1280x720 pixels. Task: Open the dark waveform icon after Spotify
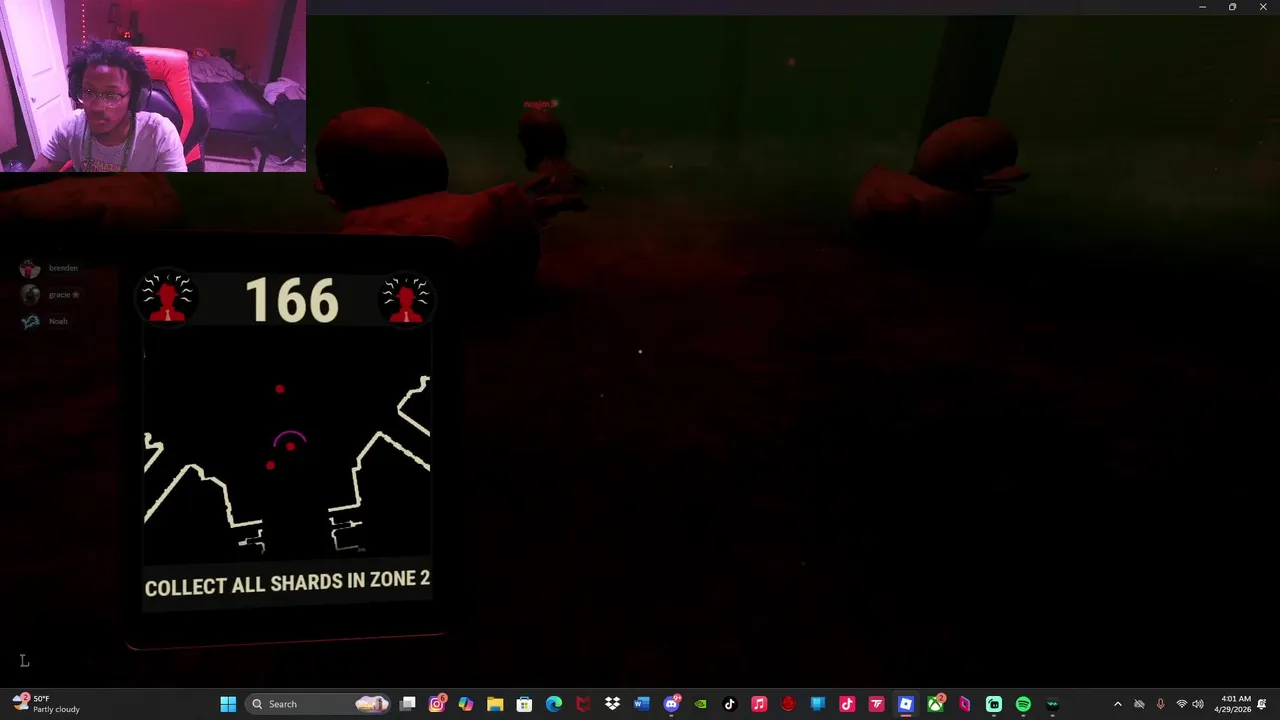(1052, 704)
